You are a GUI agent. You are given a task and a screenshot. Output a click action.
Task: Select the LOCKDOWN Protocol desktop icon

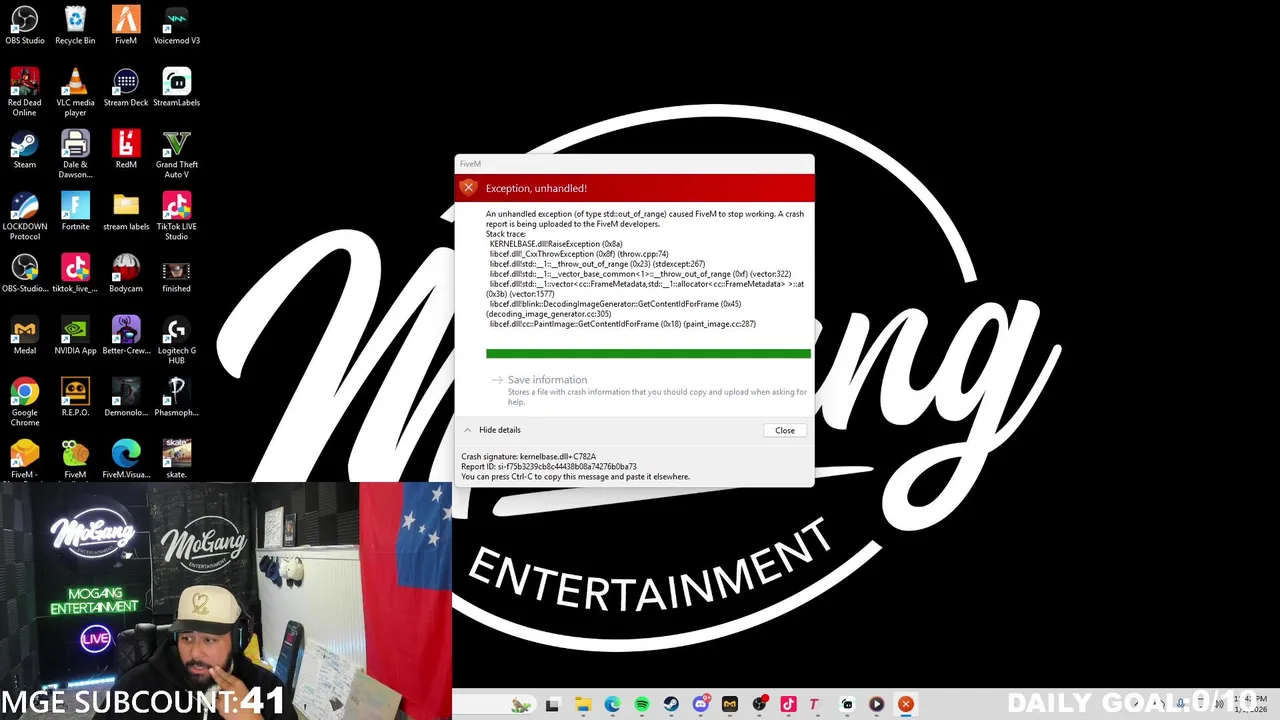25,216
